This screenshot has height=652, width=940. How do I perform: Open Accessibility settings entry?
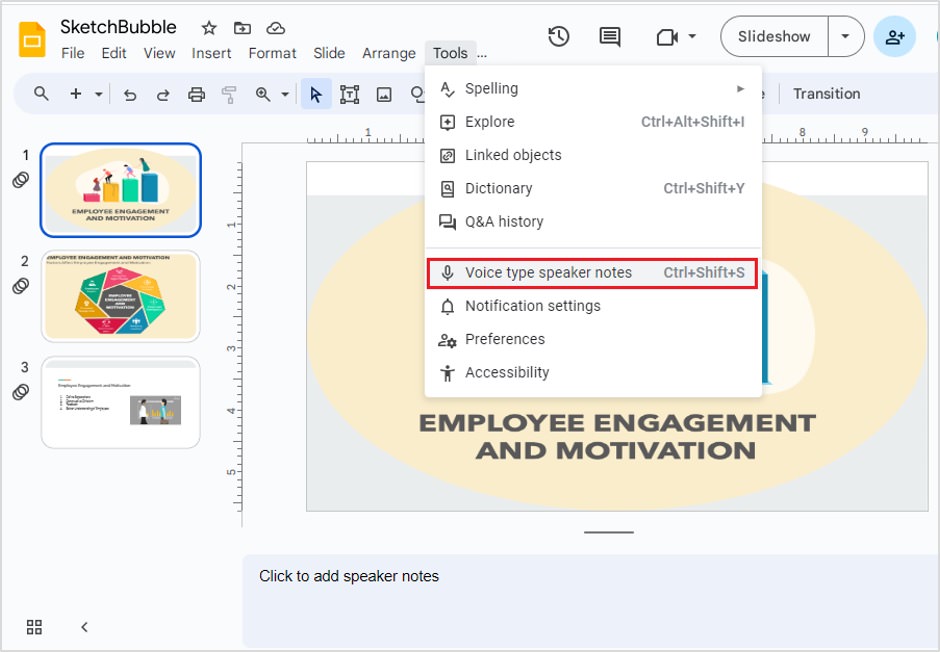(593, 373)
